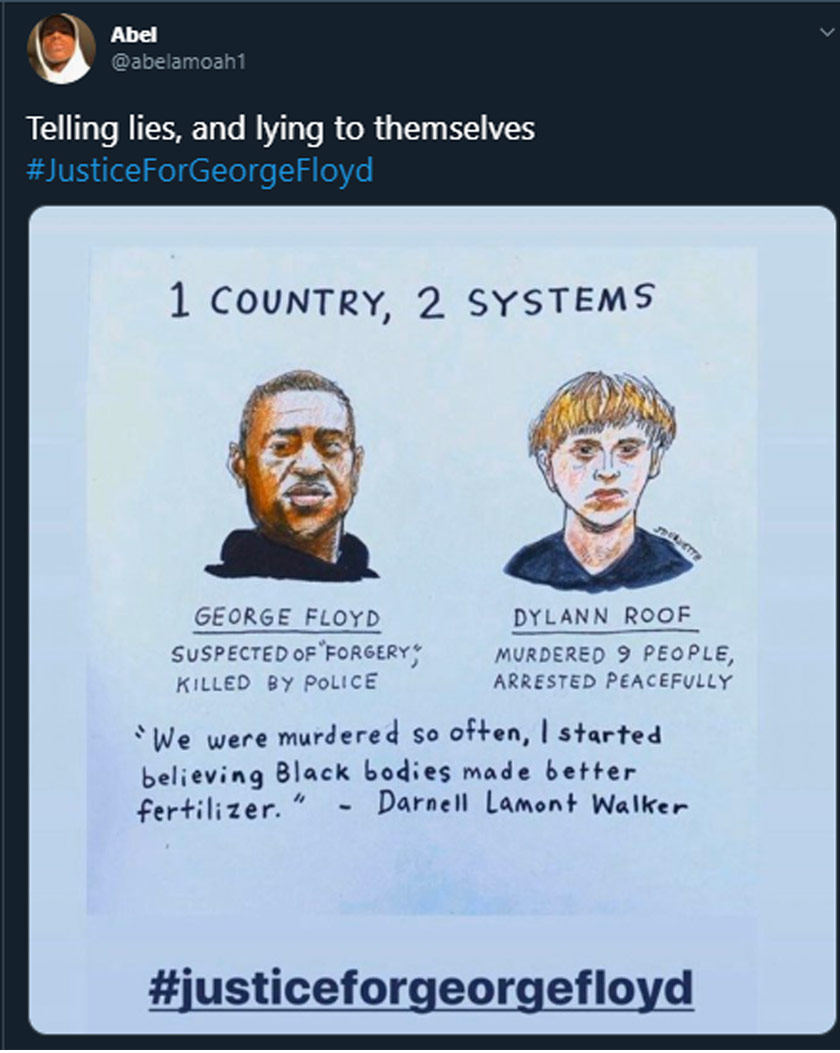
Task: Click the "Darnell Lamont Walker" attribution text
Action: pos(532,806)
